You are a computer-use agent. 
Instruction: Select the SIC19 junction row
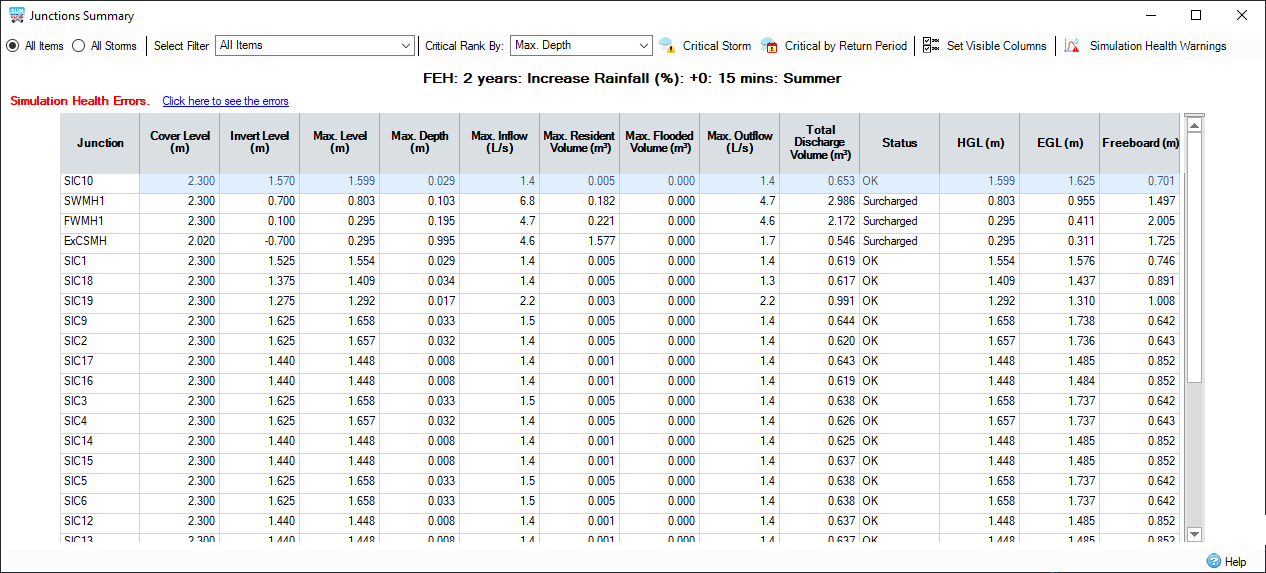point(620,301)
